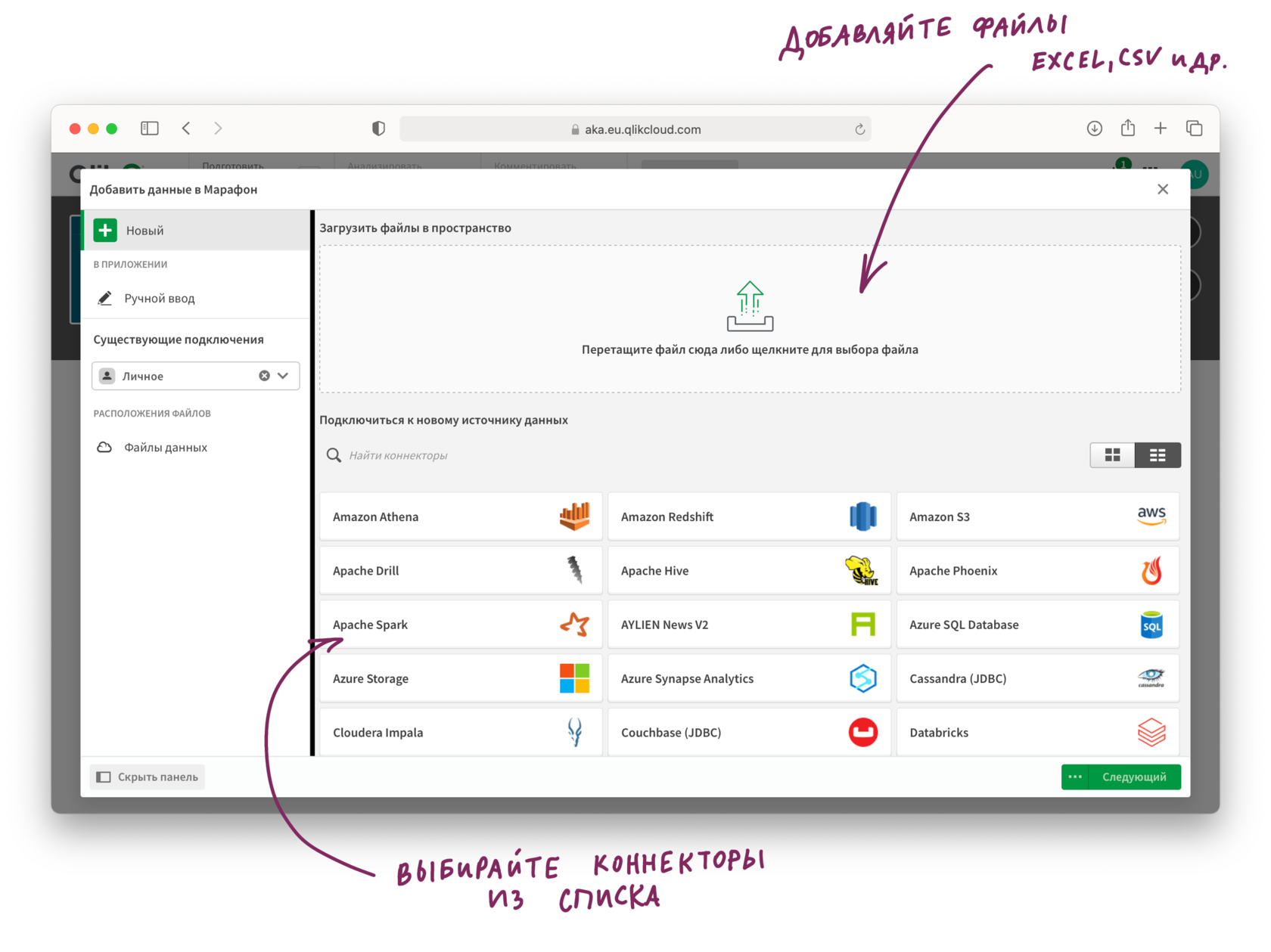
Task: Close the Добавить данные dialog
Action: pos(1163,189)
